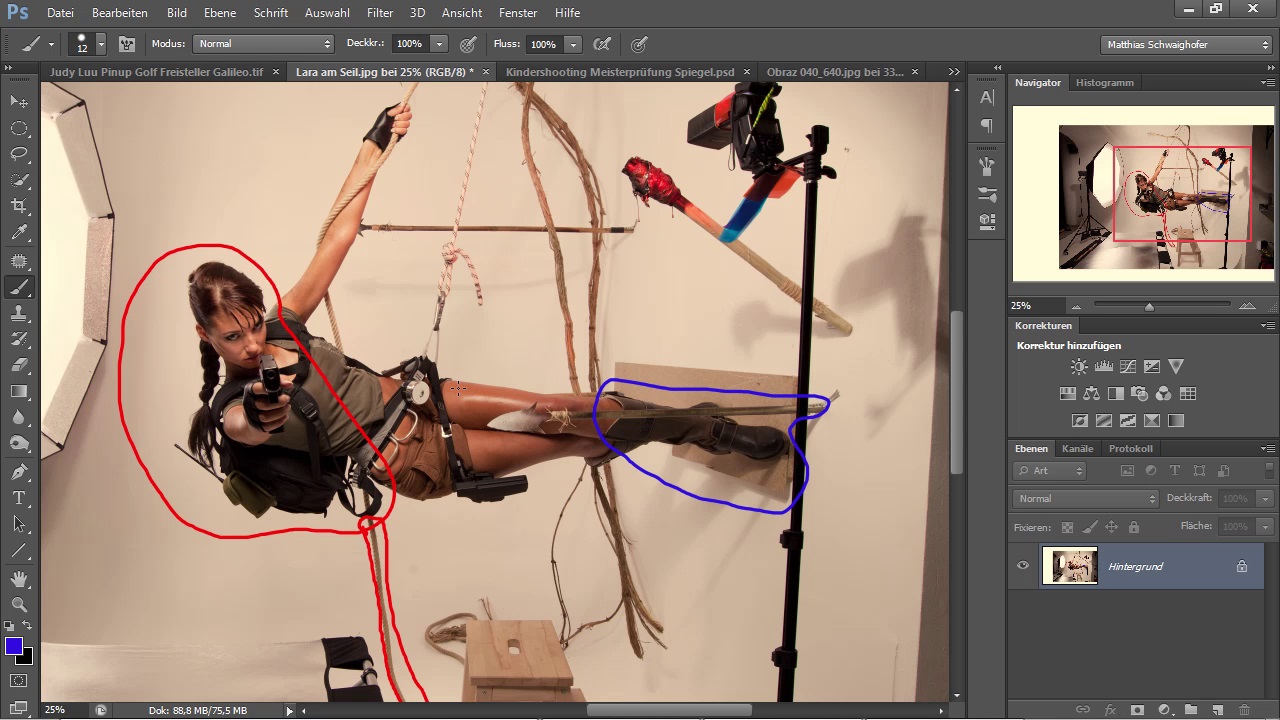Viewport: 1280px width, 720px height.
Task: Open the Modus blend mode dropdown
Action: (264, 44)
